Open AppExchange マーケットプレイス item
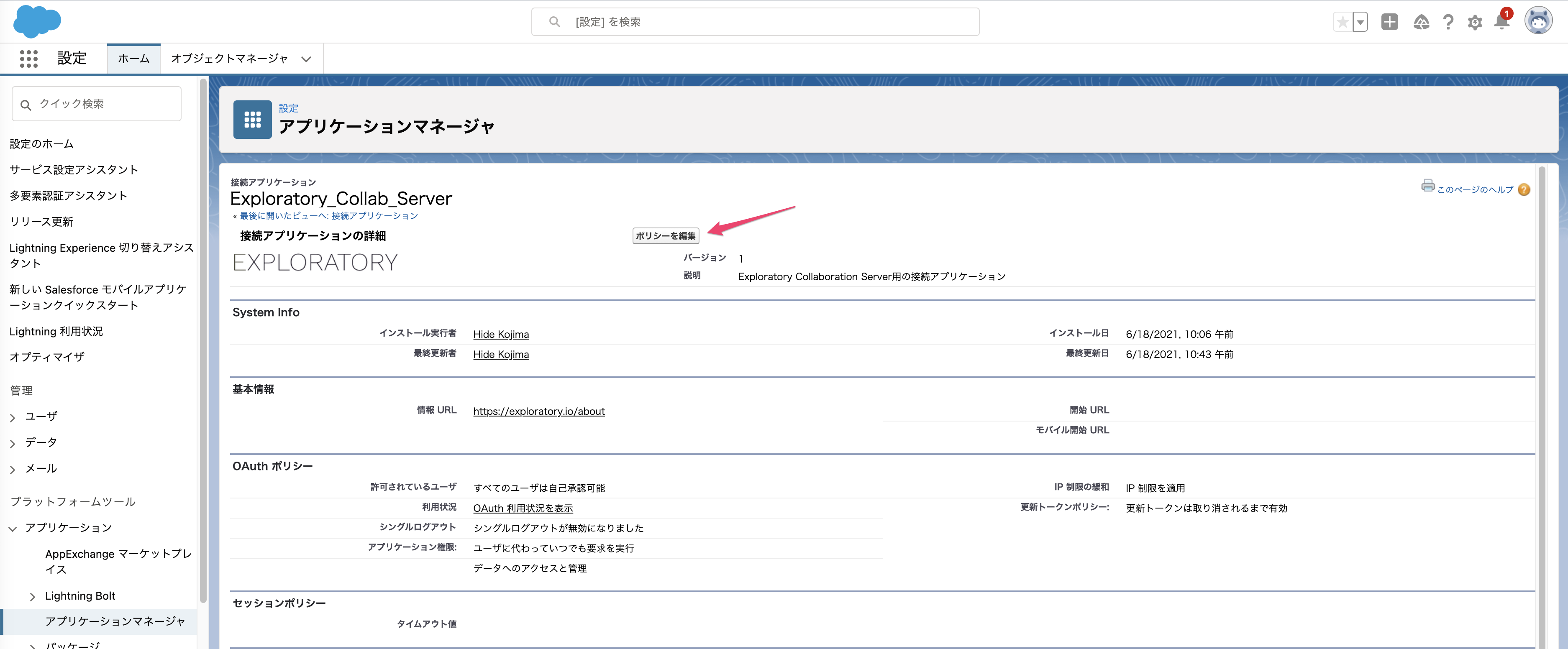The width and height of the screenshot is (1568, 649). click(118, 562)
